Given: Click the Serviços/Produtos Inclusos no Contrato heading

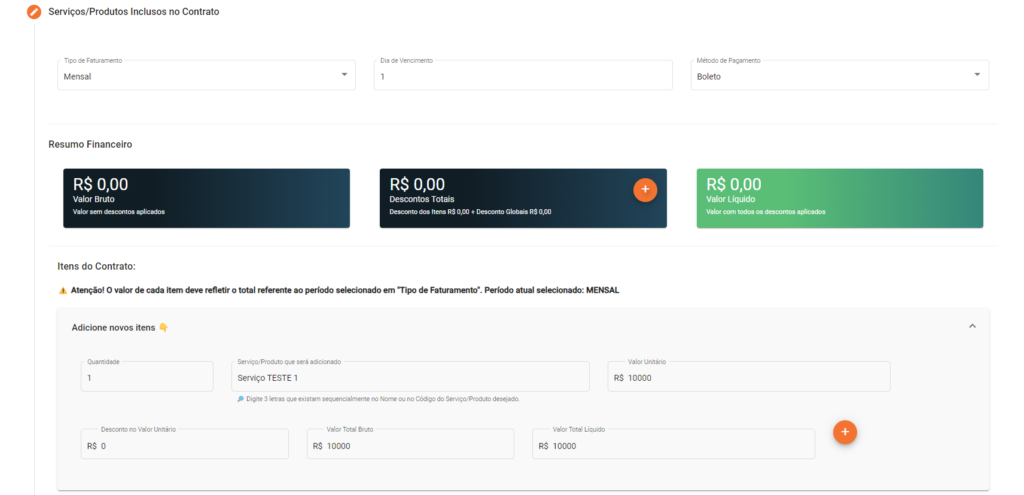Looking at the screenshot, I should [133, 12].
